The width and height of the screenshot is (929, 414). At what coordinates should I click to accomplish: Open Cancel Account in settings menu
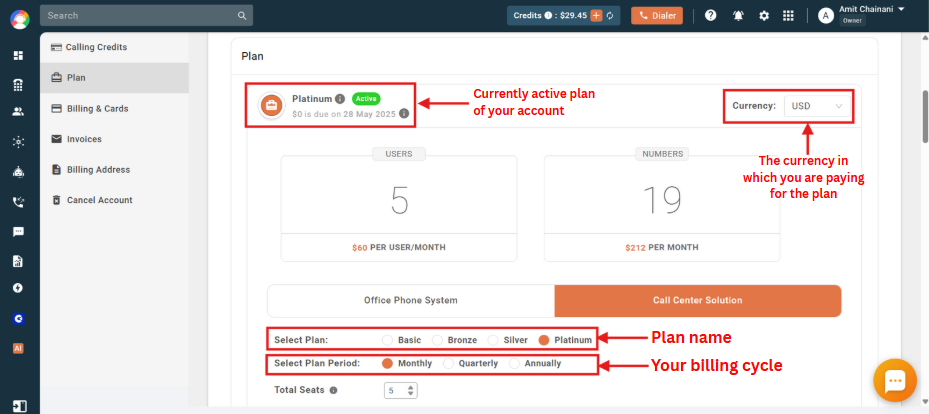(114, 200)
